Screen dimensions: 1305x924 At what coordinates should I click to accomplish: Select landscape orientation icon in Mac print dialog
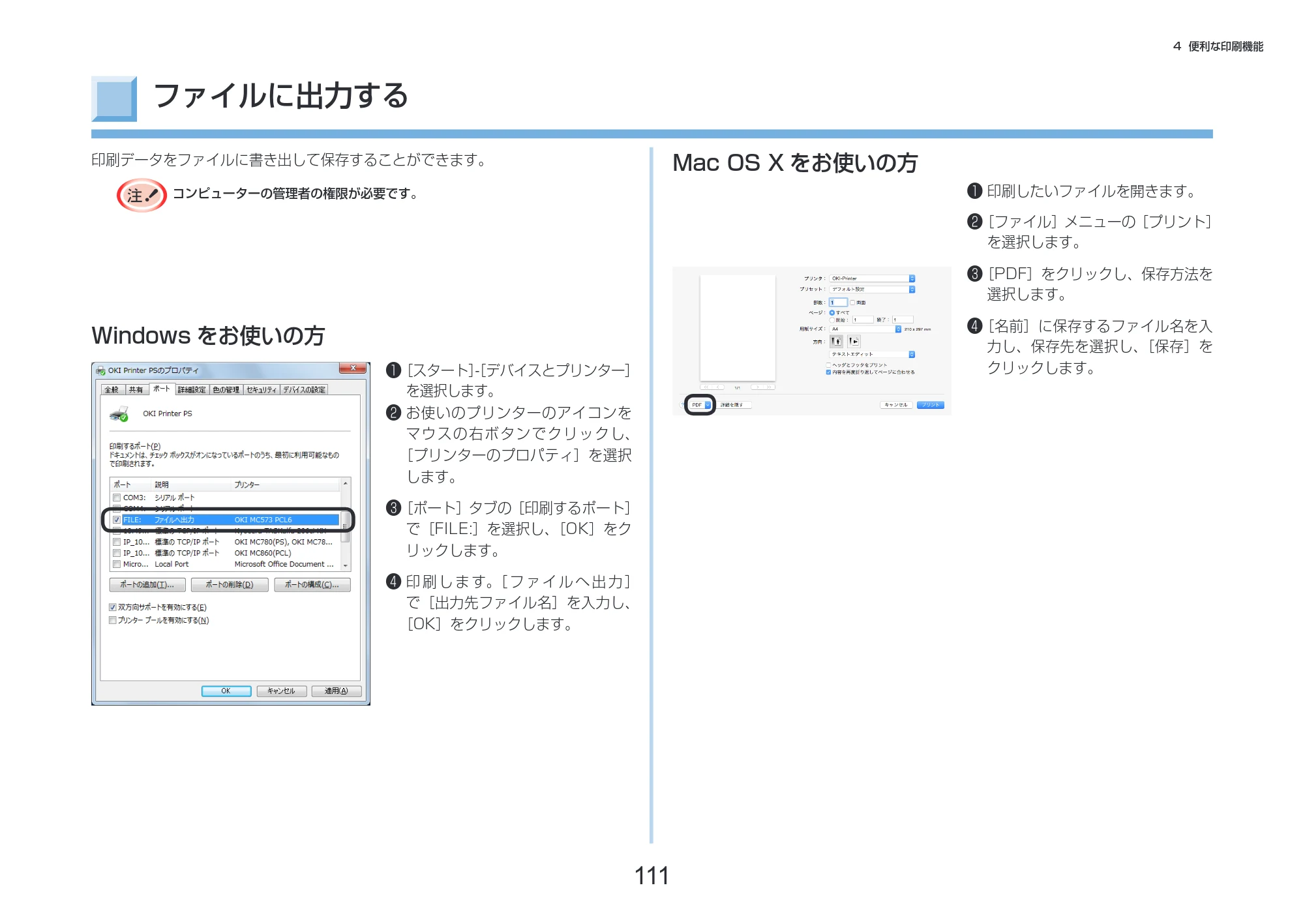coord(854,341)
